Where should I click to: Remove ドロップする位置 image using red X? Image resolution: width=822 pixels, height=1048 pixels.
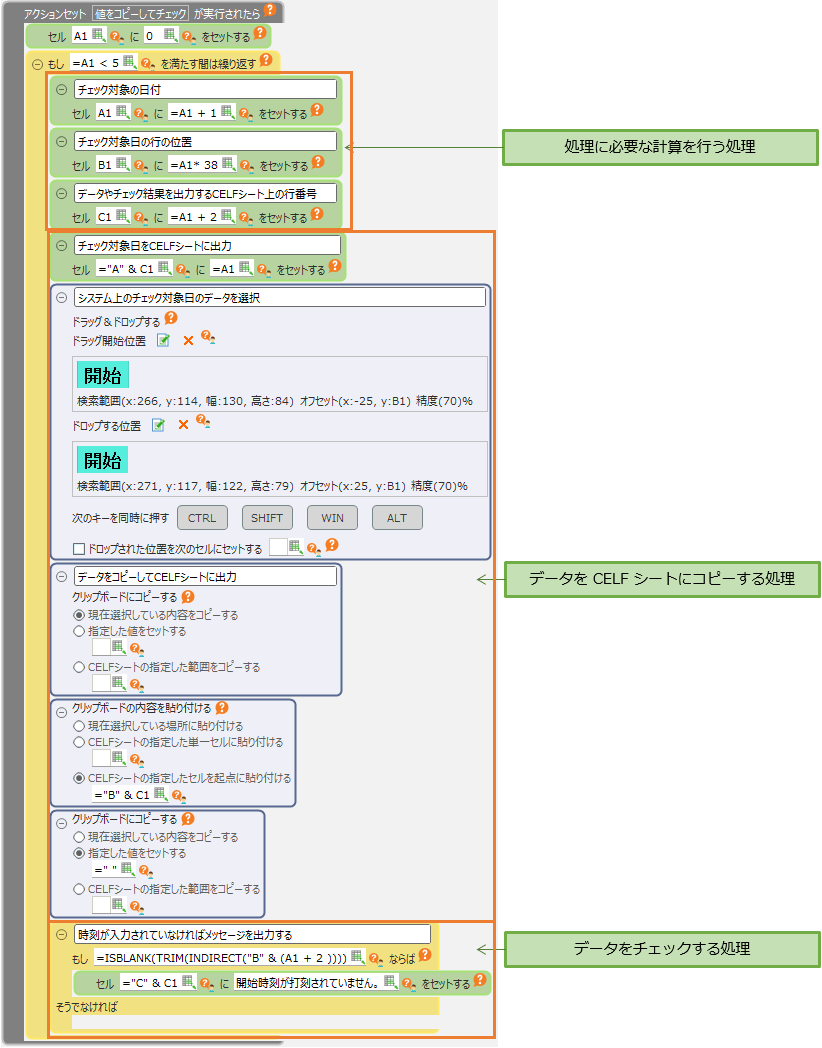click(183, 425)
